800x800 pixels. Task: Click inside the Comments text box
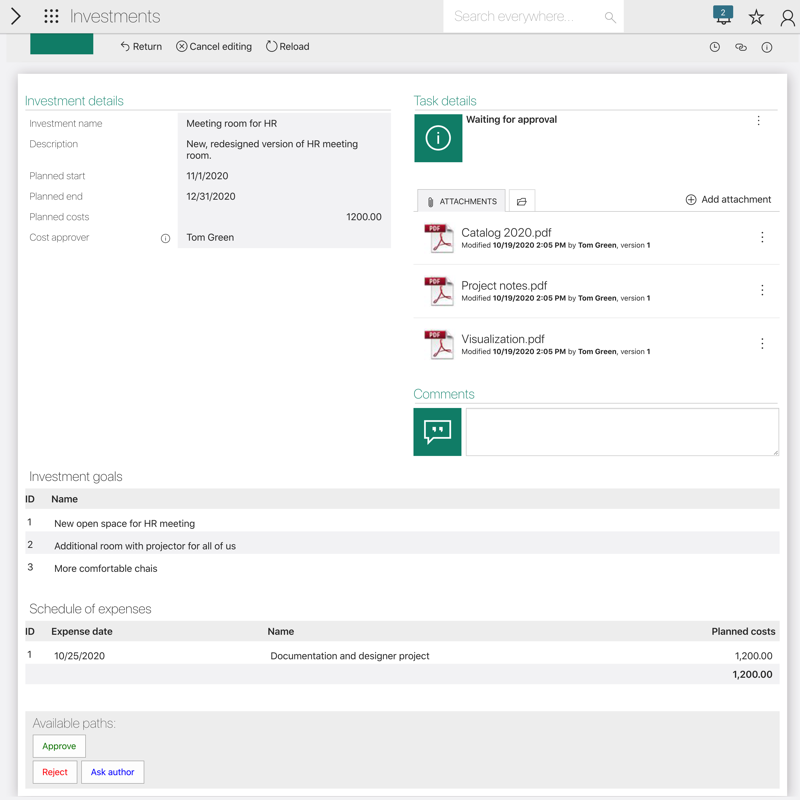(621, 432)
